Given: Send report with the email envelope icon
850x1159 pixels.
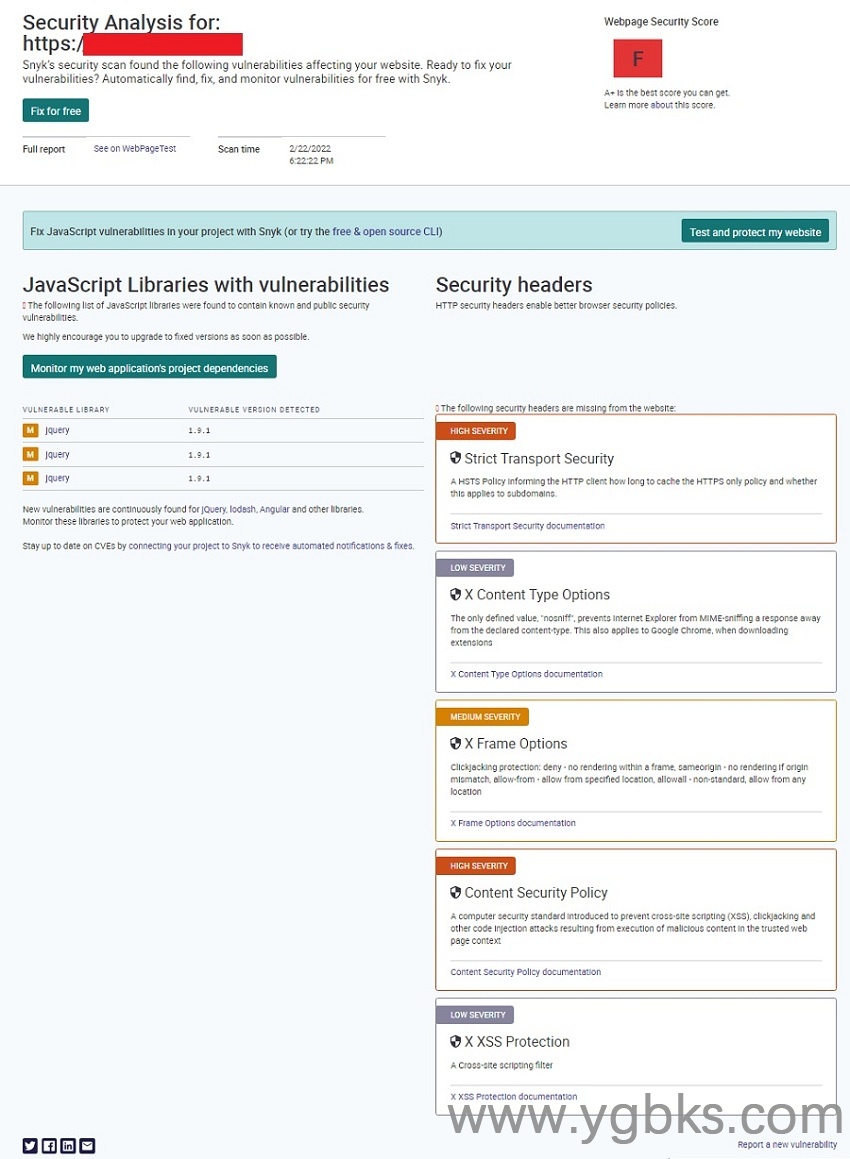Looking at the screenshot, I should 87,1145.
